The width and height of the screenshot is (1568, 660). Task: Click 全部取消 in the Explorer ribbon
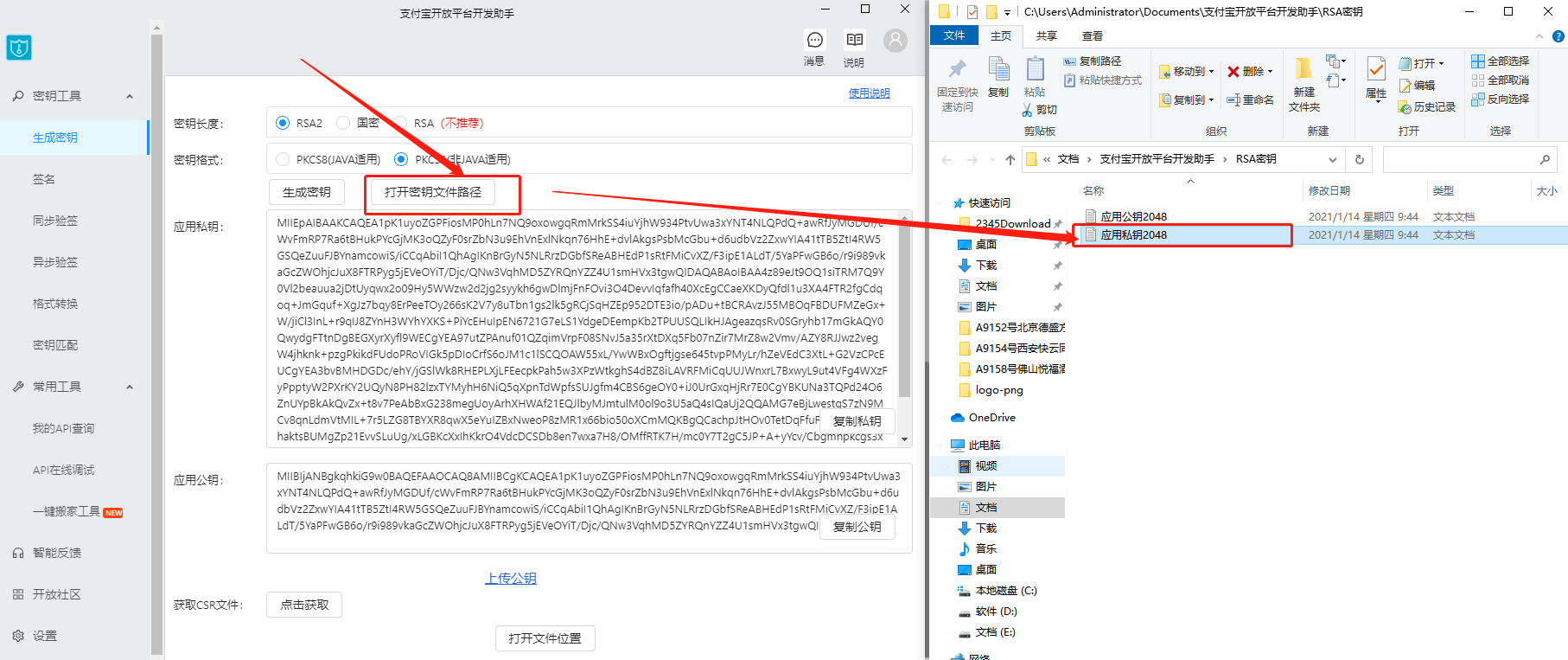[1501, 80]
